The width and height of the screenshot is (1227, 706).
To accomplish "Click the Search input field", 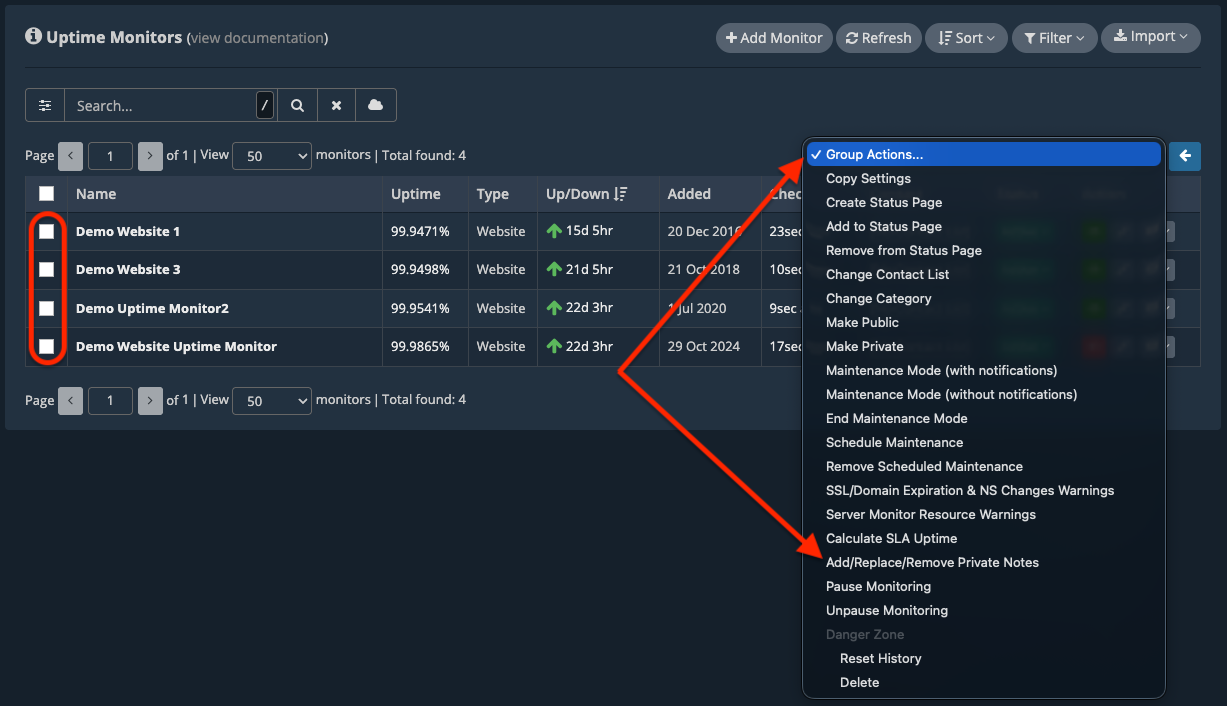I will [160, 105].
